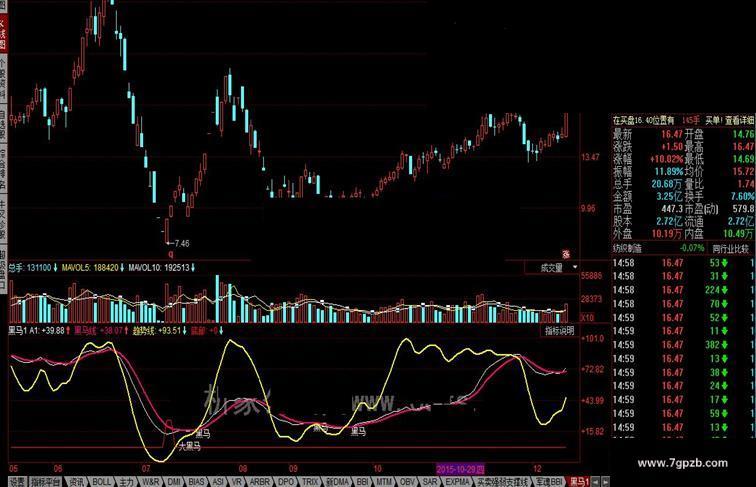Click latest price 16.47 beside 最新

[672, 135]
